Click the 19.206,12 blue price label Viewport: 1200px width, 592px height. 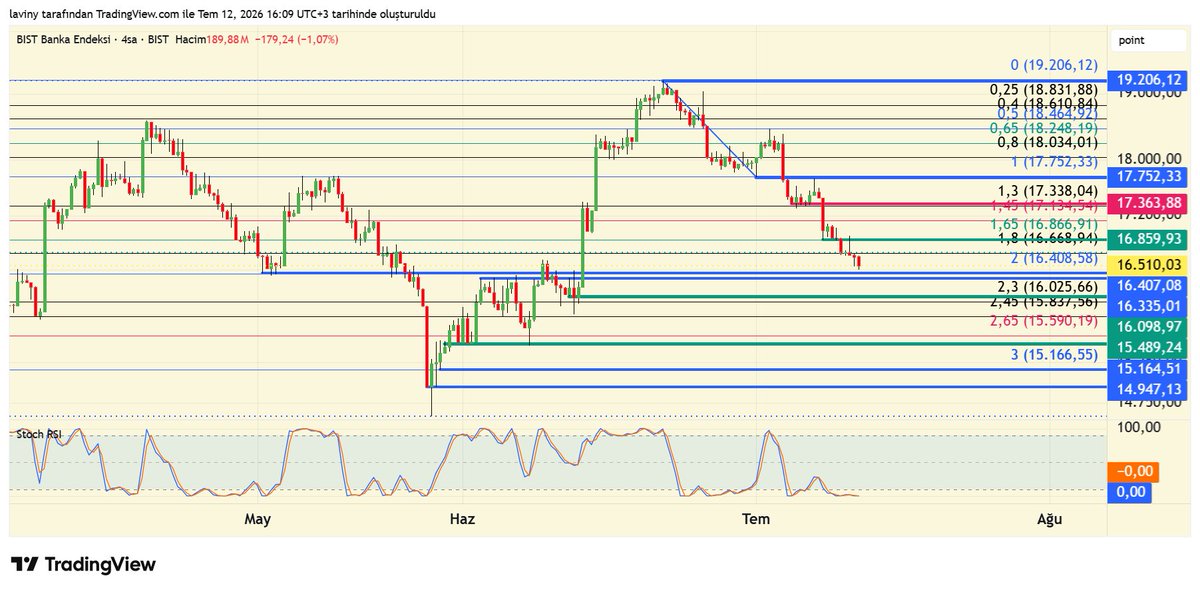pos(1149,80)
